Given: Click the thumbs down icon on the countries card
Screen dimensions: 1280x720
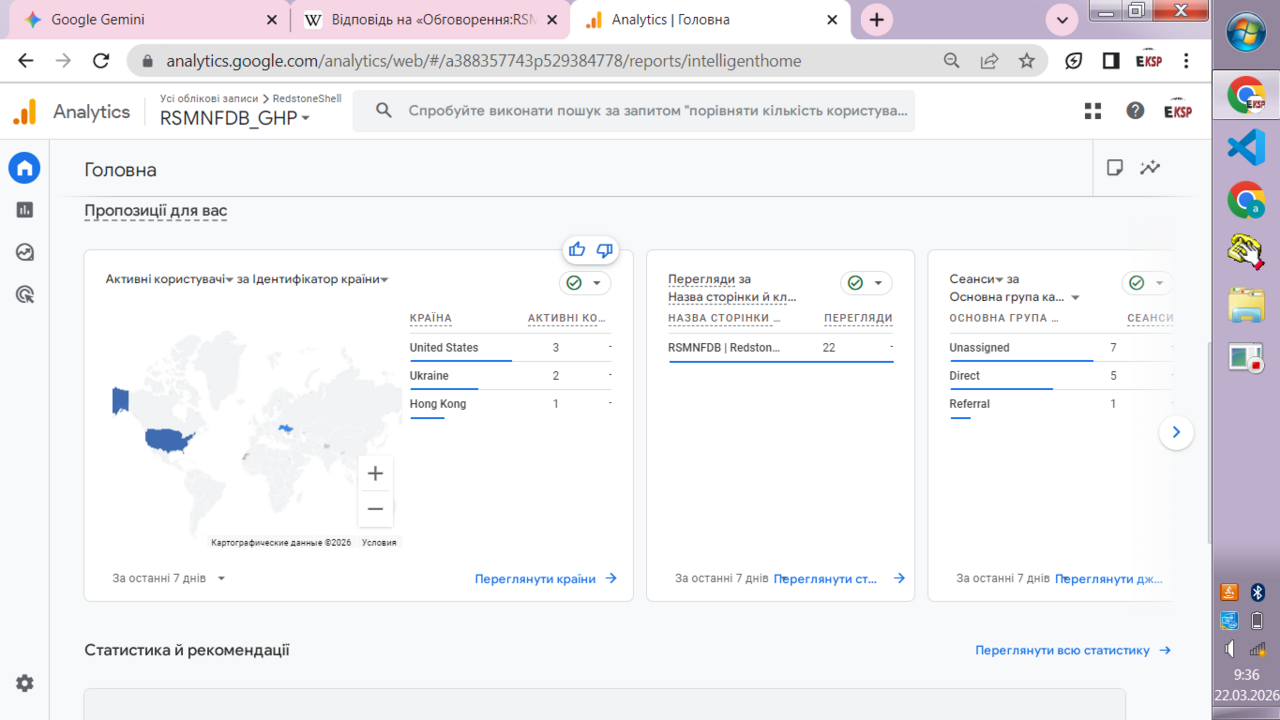Looking at the screenshot, I should (604, 250).
